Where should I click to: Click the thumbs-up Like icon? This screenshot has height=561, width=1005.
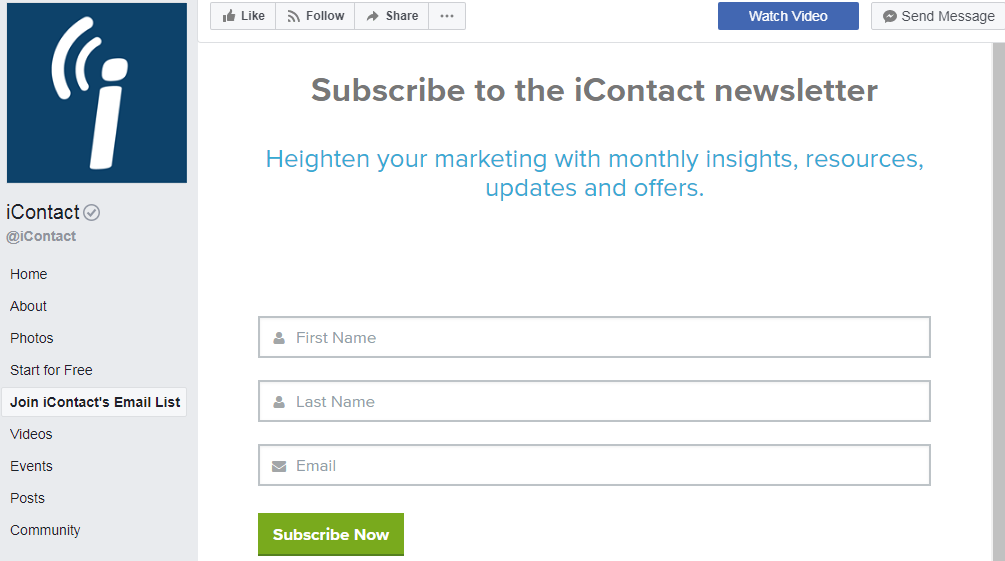(229, 16)
